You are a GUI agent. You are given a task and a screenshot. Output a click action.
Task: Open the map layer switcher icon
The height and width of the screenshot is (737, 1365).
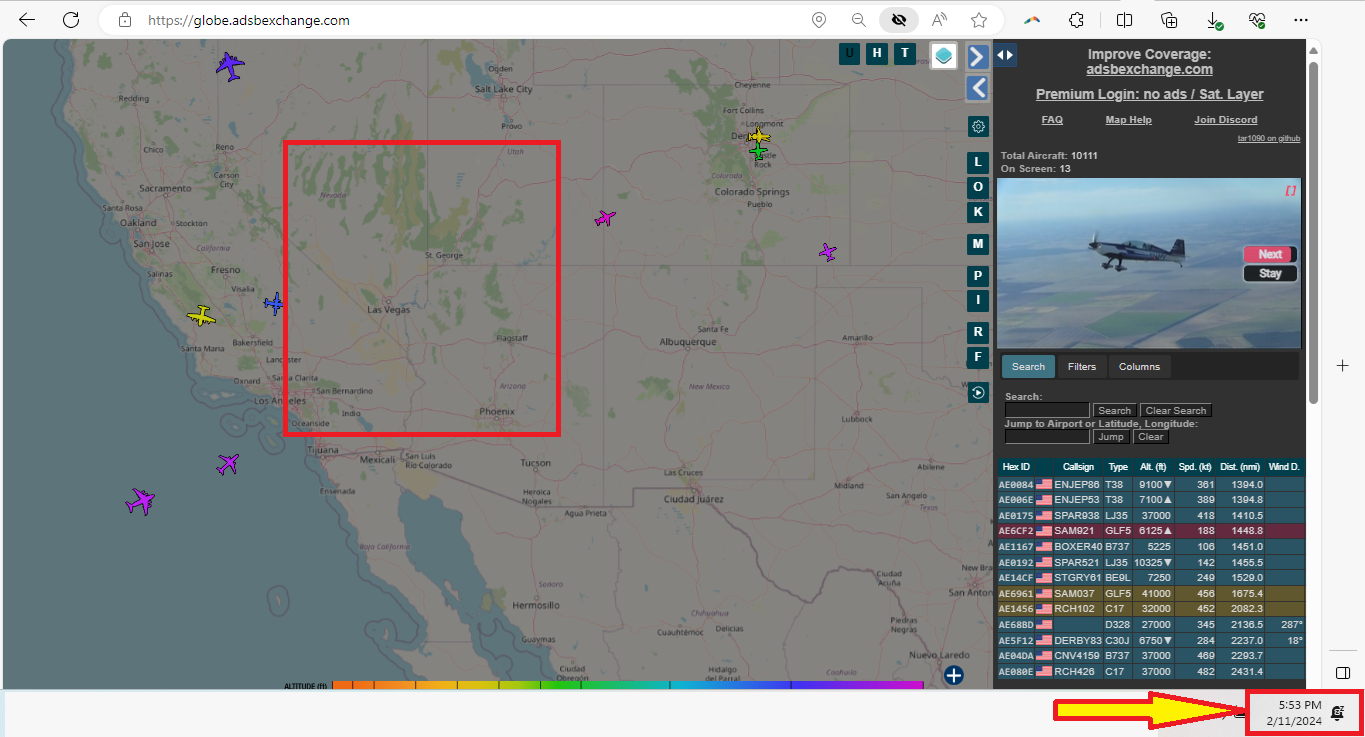pos(944,55)
